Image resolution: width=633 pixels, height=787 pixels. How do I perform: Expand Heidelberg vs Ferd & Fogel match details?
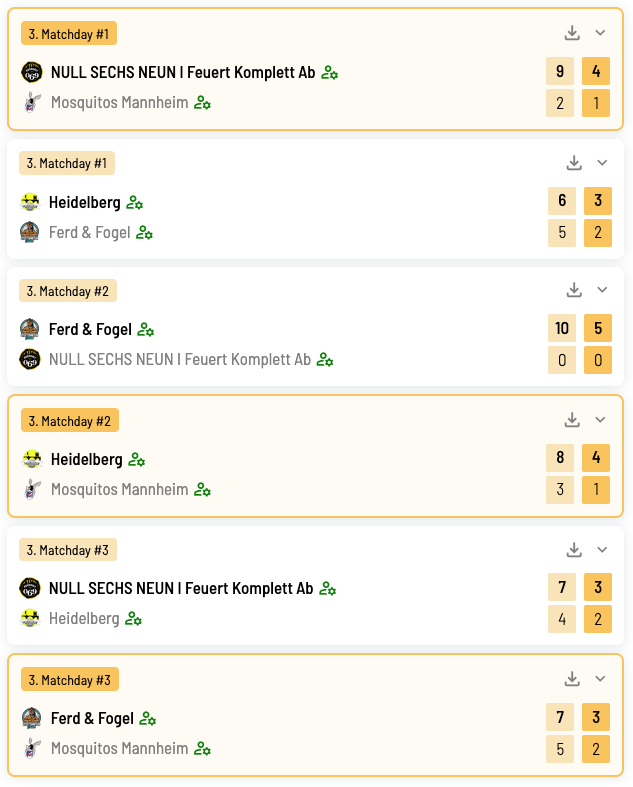pyautogui.click(x=602, y=163)
